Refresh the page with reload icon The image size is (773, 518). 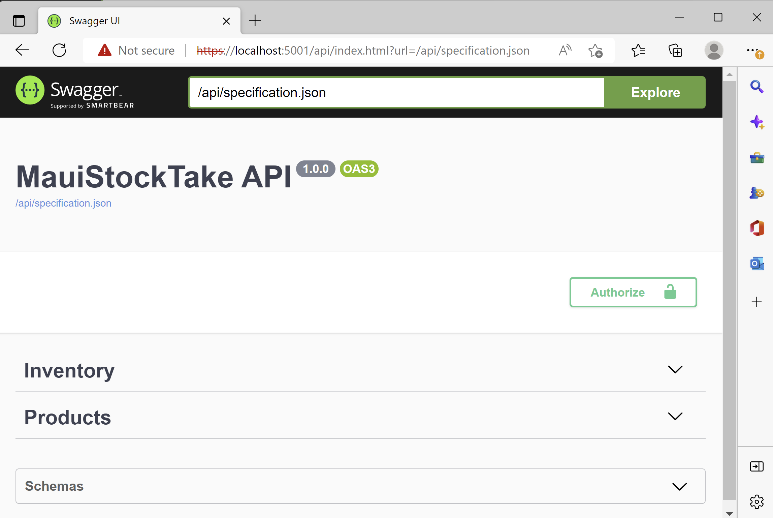[59, 50]
